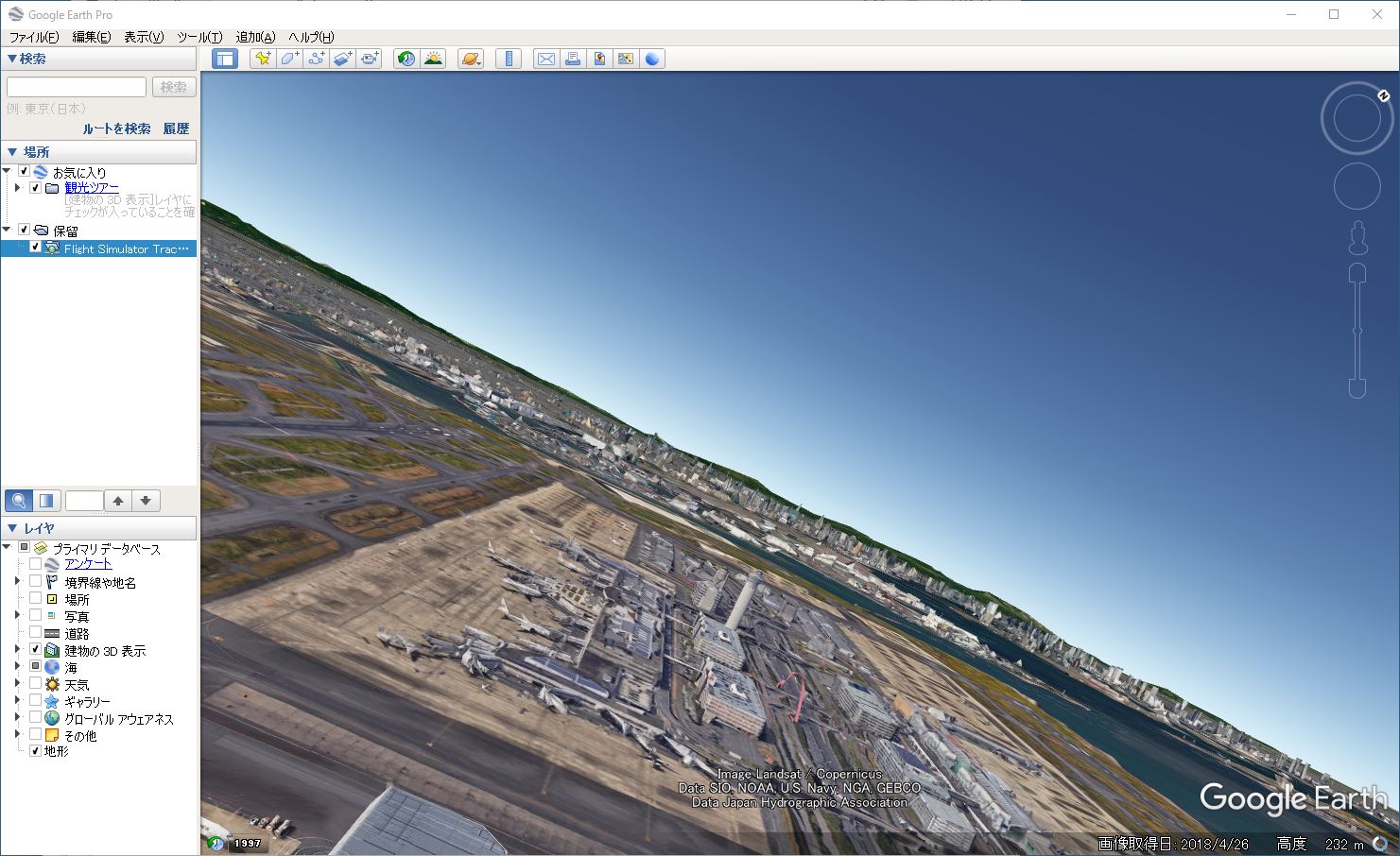
Task: Enable the 道路 (roads) layer checkbox
Action: (35, 632)
